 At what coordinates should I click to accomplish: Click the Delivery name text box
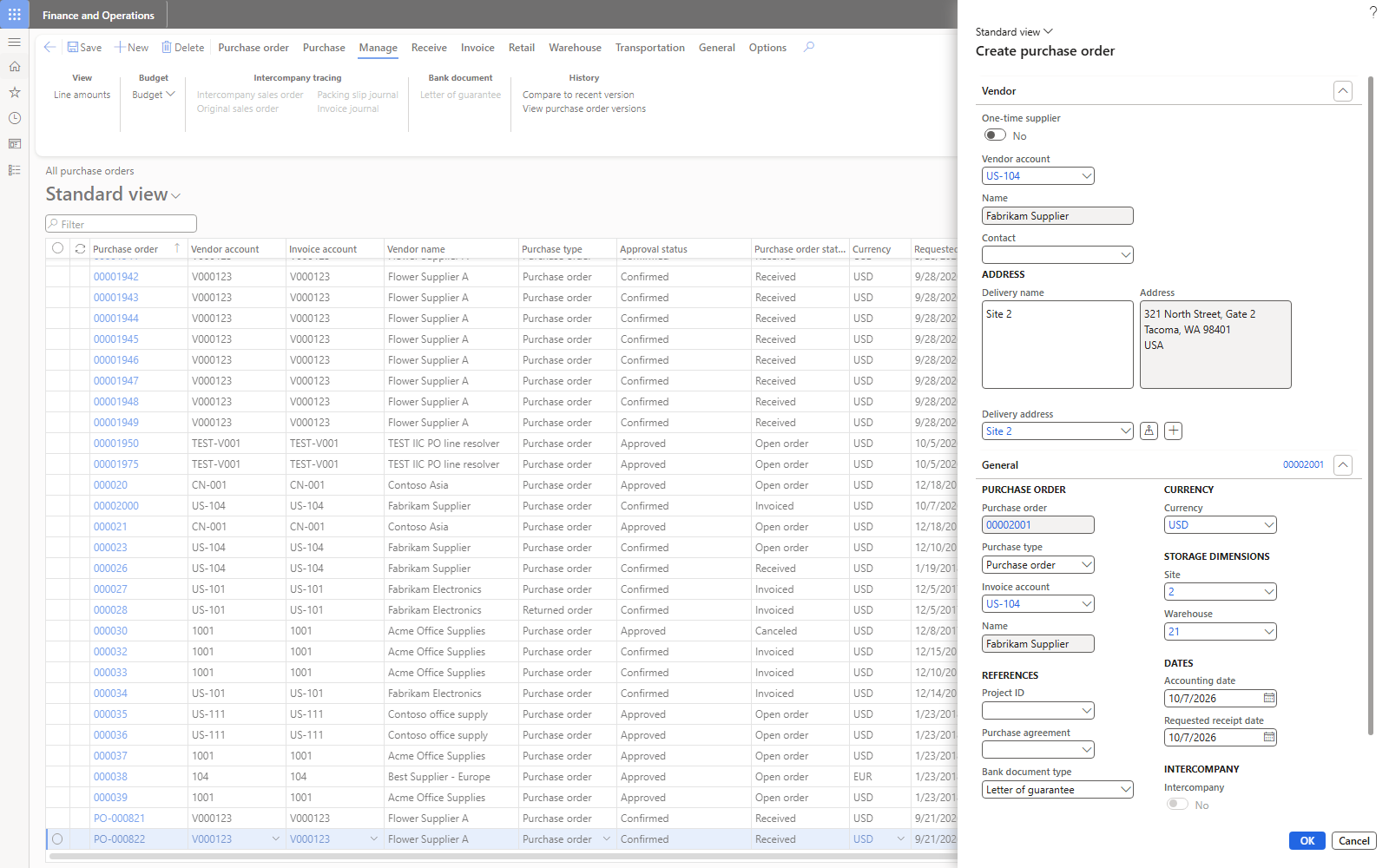[1057, 345]
